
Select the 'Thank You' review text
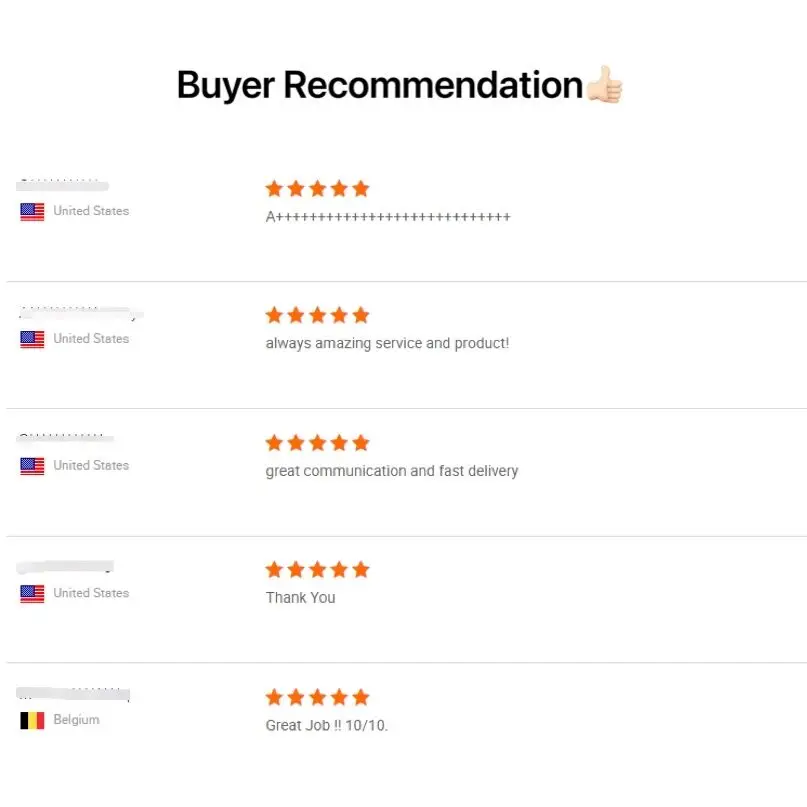tap(300, 598)
